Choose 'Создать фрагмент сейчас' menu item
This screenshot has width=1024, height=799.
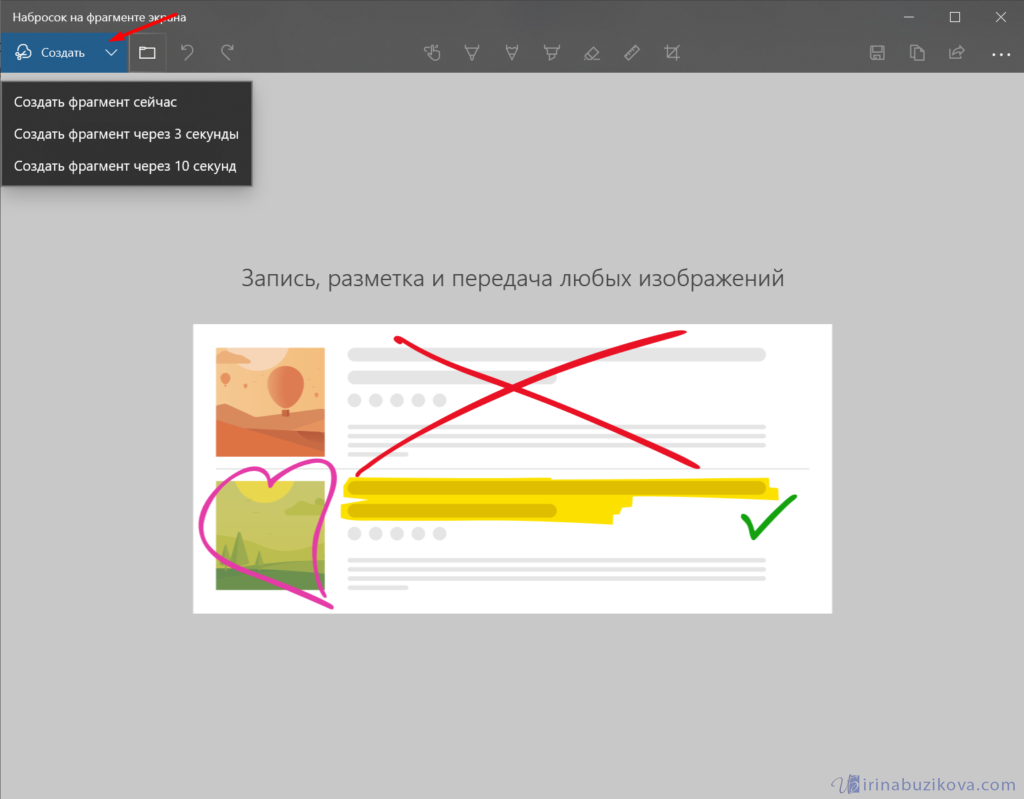pyautogui.click(x=96, y=102)
